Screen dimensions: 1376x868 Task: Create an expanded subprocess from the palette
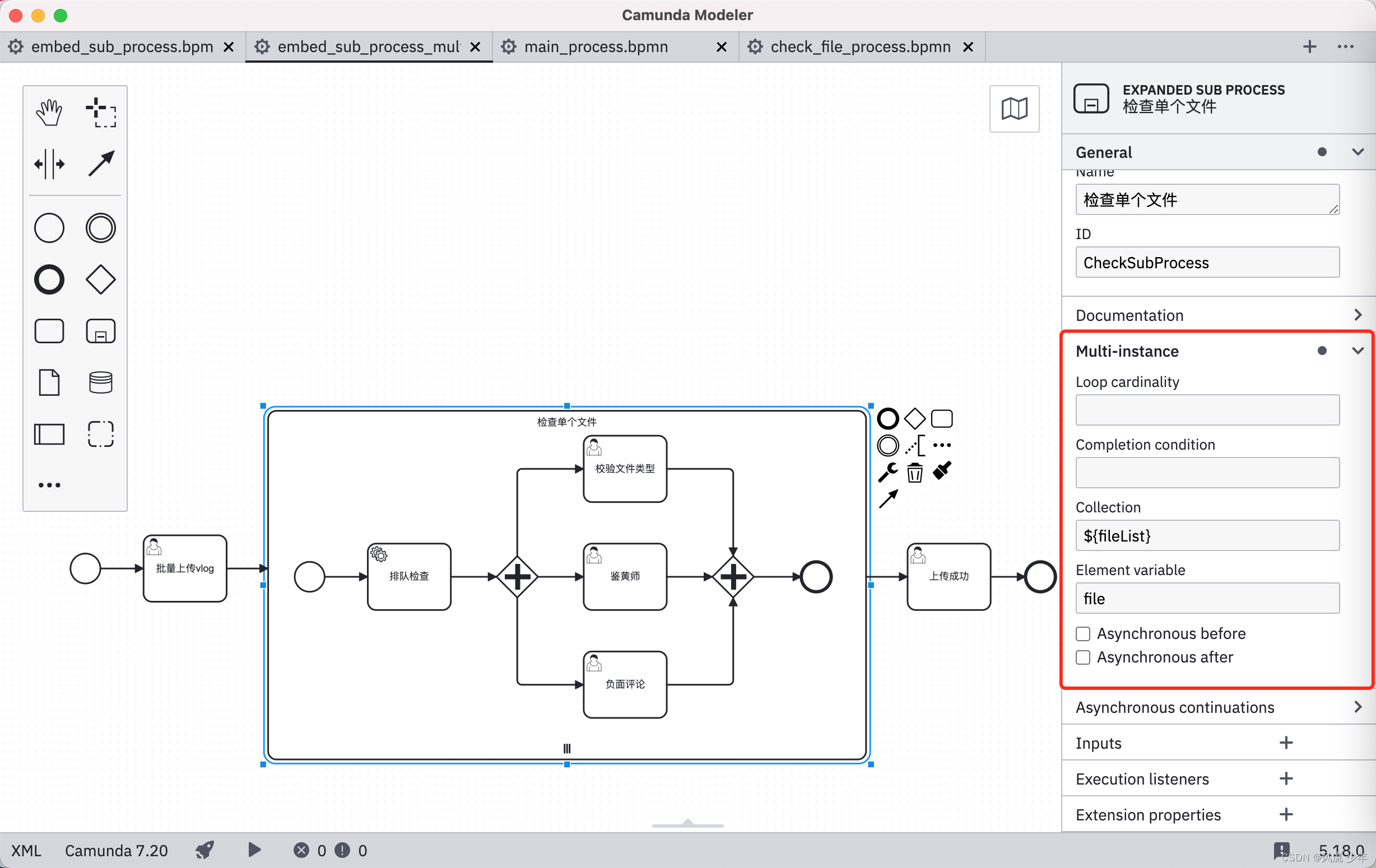pyautogui.click(x=101, y=330)
